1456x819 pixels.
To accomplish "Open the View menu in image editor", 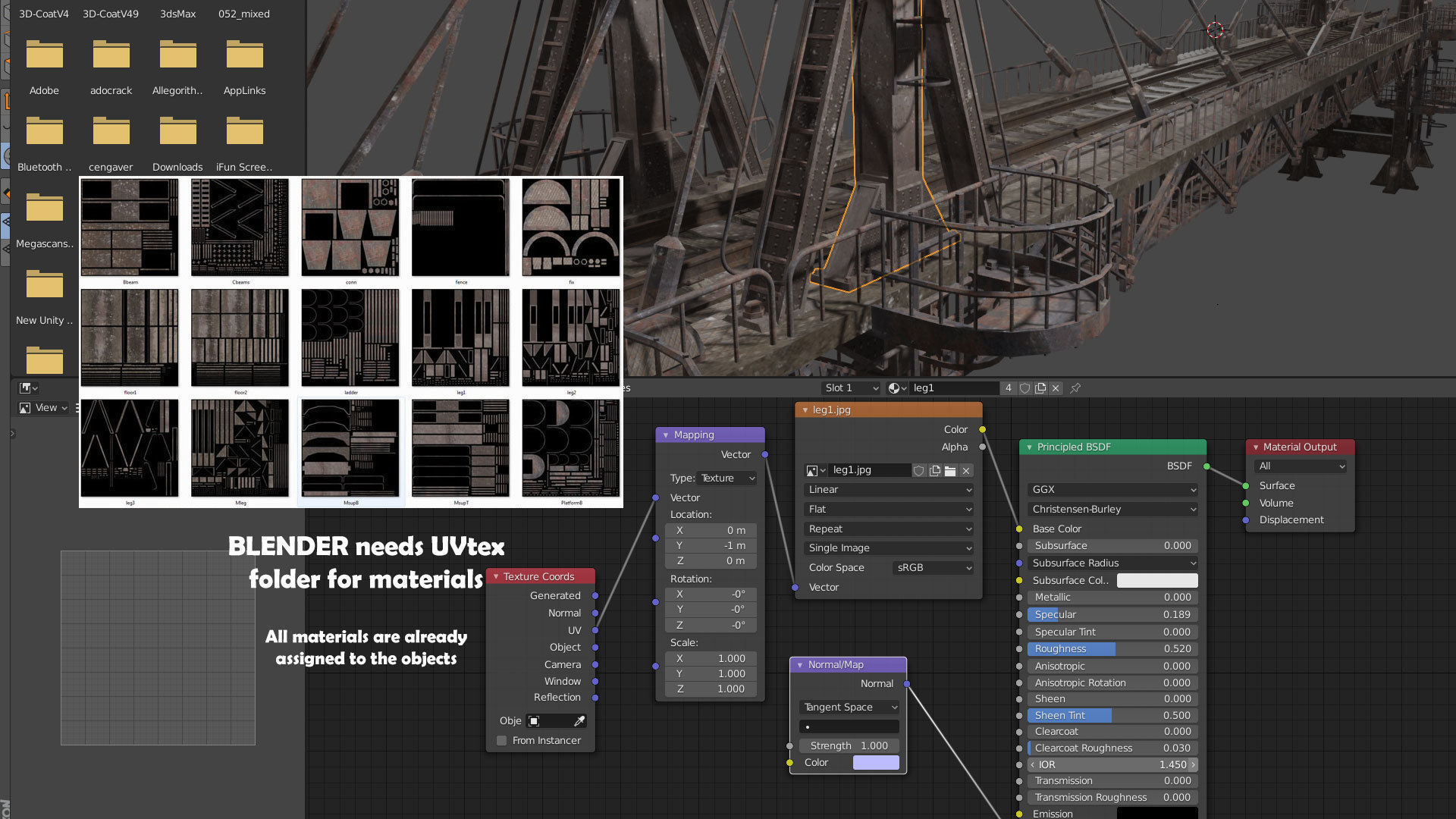I will [45, 408].
